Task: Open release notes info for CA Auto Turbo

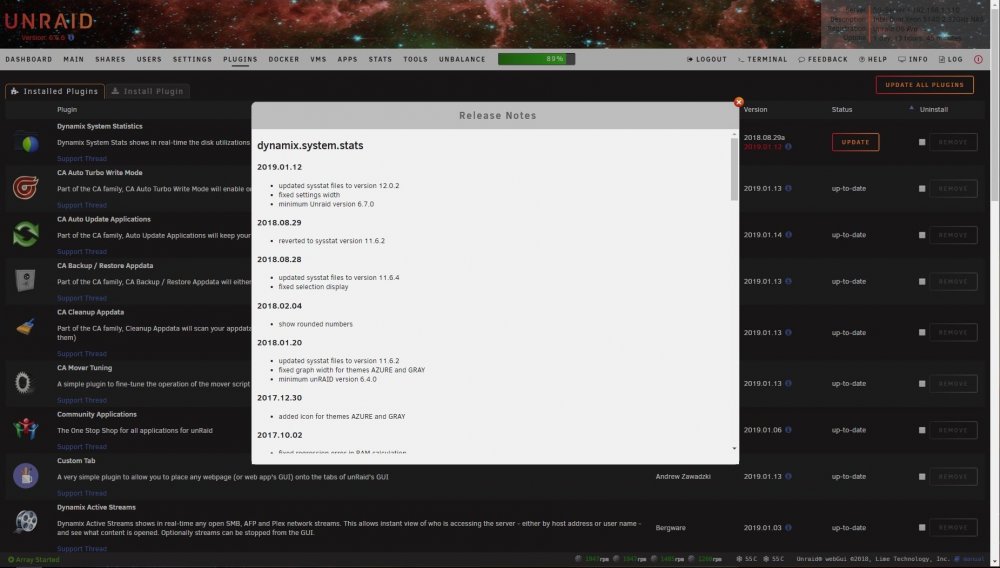Action: click(x=788, y=188)
